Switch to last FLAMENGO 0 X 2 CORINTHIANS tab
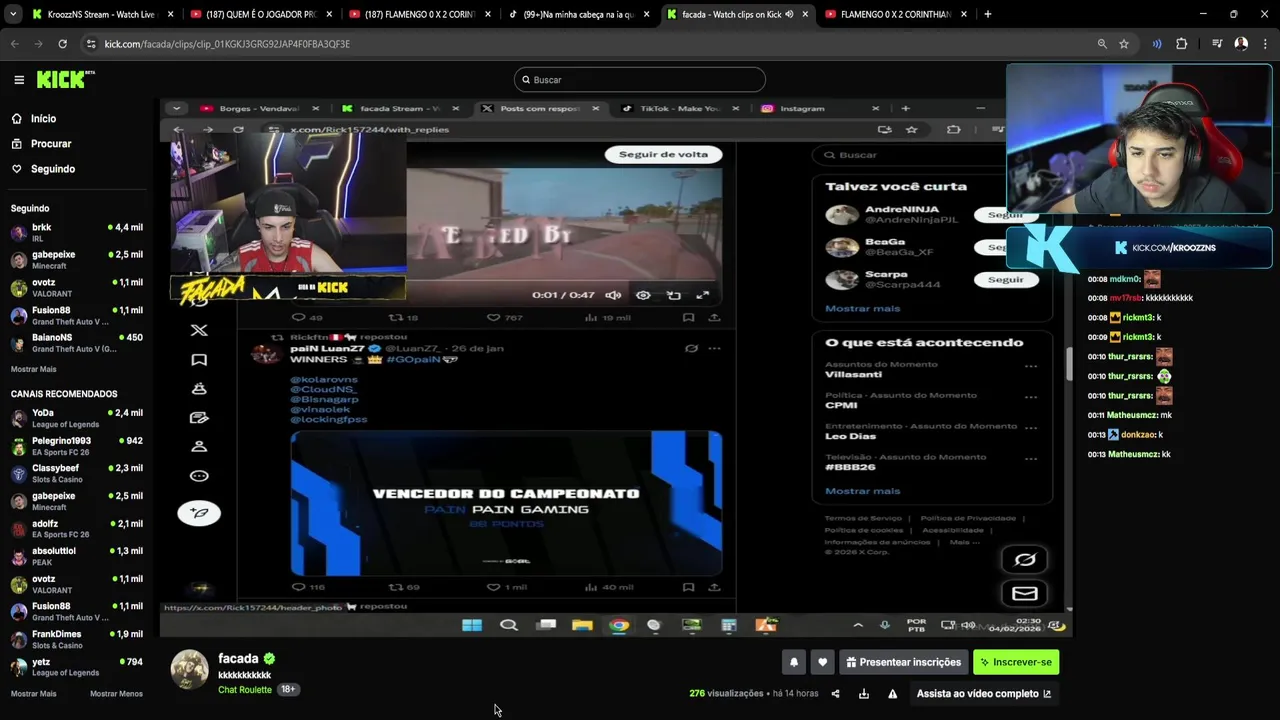This screenshot has height=720, width=1280. coord(895,14)
